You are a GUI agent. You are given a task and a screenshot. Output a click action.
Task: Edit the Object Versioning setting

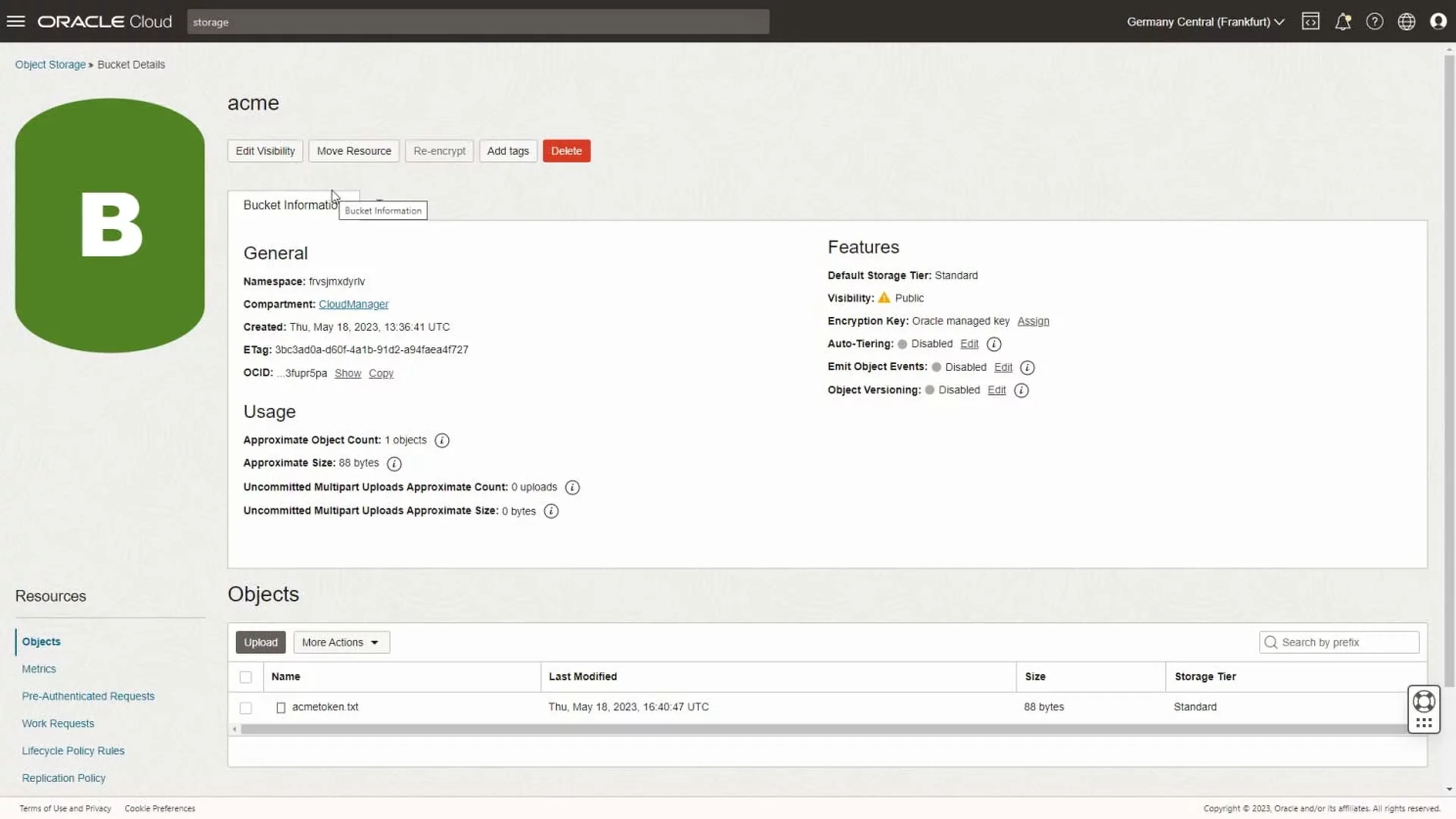(x=996, y=390)
